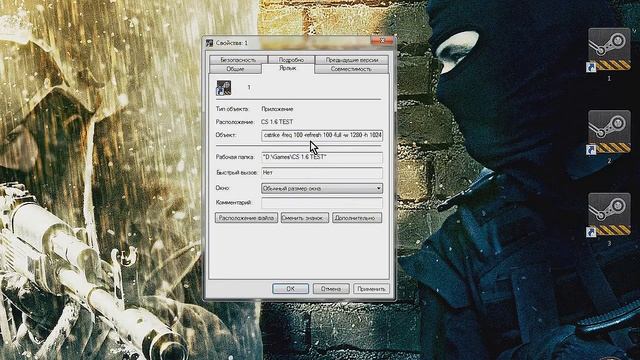Open the Дополнительно settings button
This screenshot has height=360, width=640.
[357, 218]
